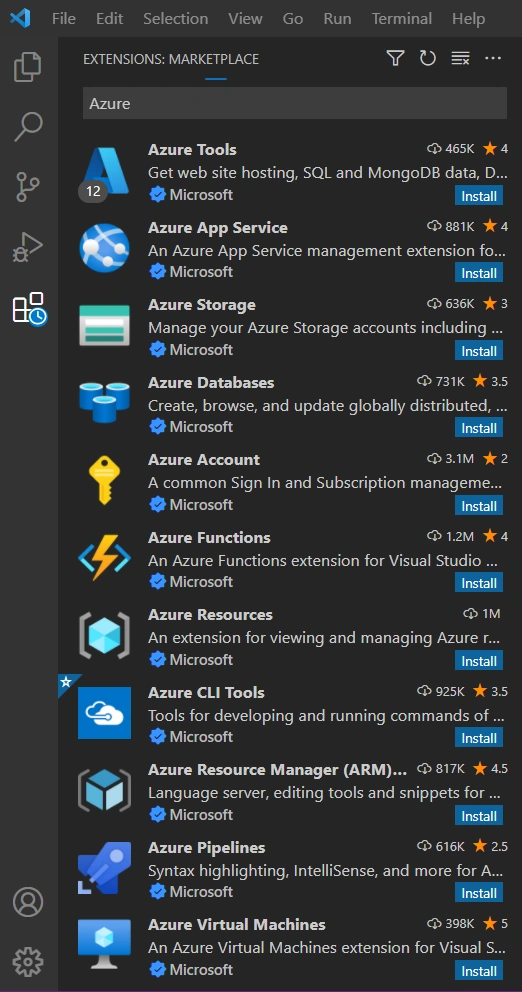Open the Selection menu

click(x=175, y=19)
